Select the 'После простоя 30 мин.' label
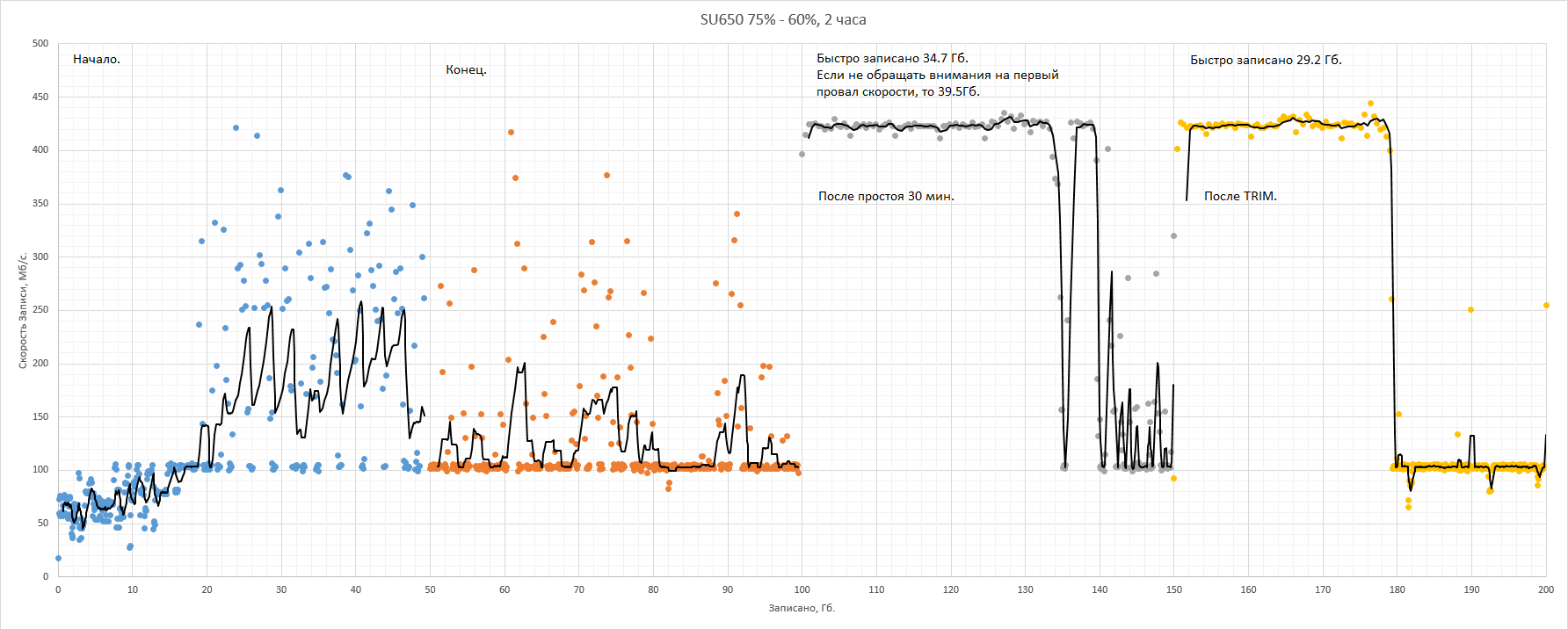This screenshot has width=1568, height=629. (886, 196)
